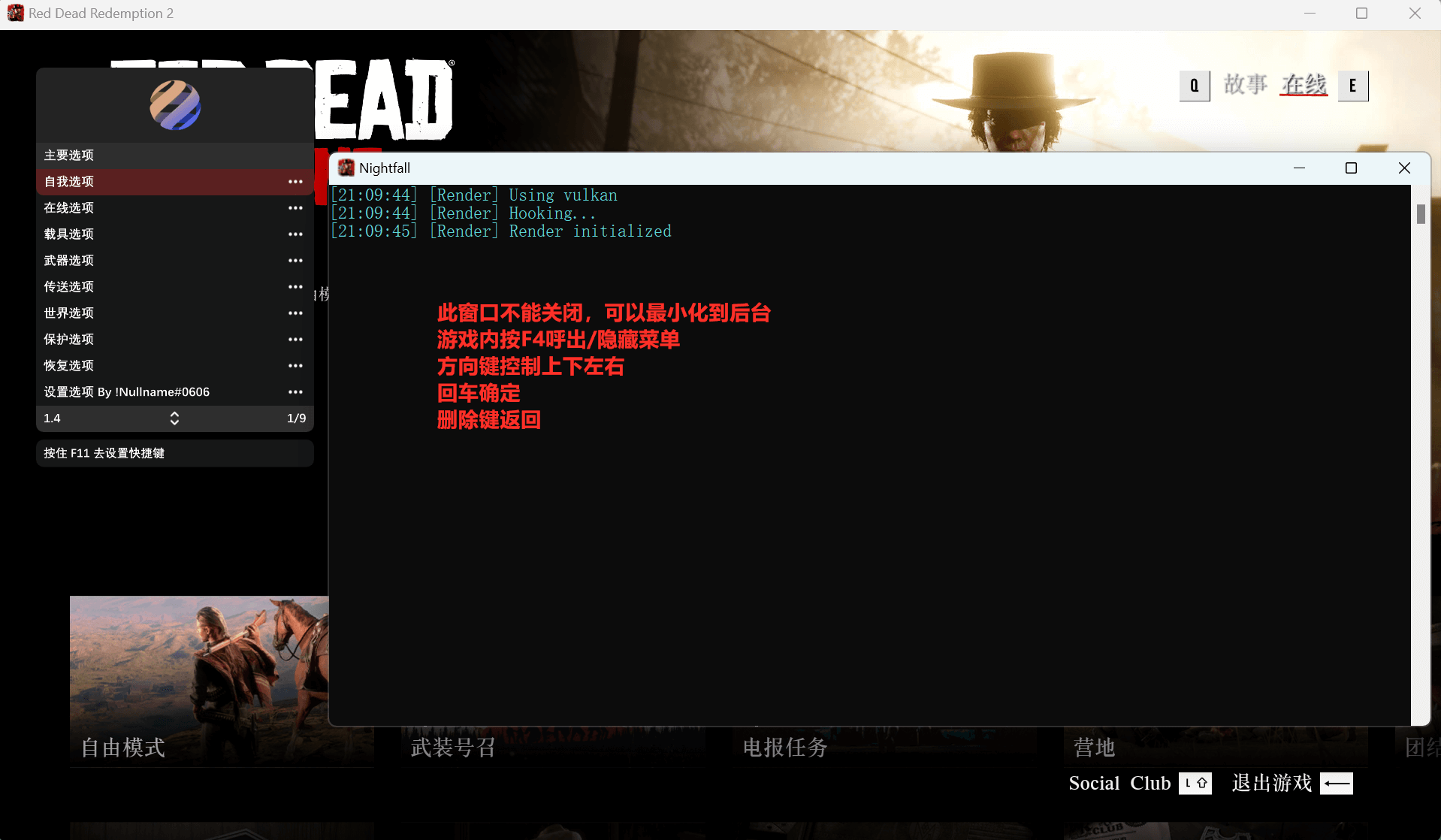The image size is (1441, 840).
Task: Select the 营地 mode label
Action: click(x=1095, y=748)
